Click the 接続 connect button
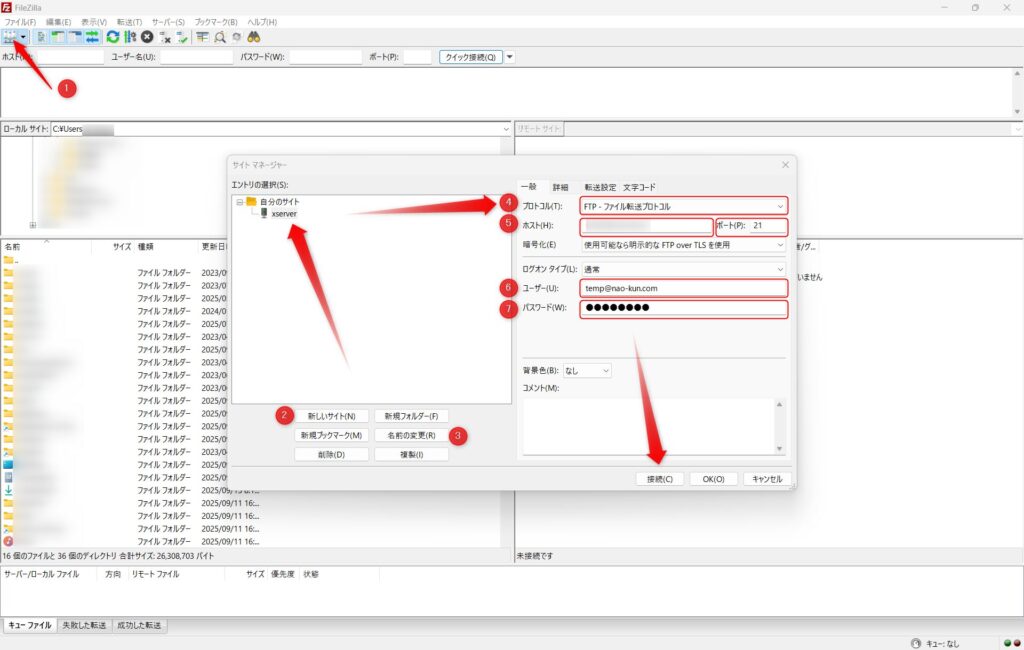The image size is (1024, 650). (x=660, y=479)
